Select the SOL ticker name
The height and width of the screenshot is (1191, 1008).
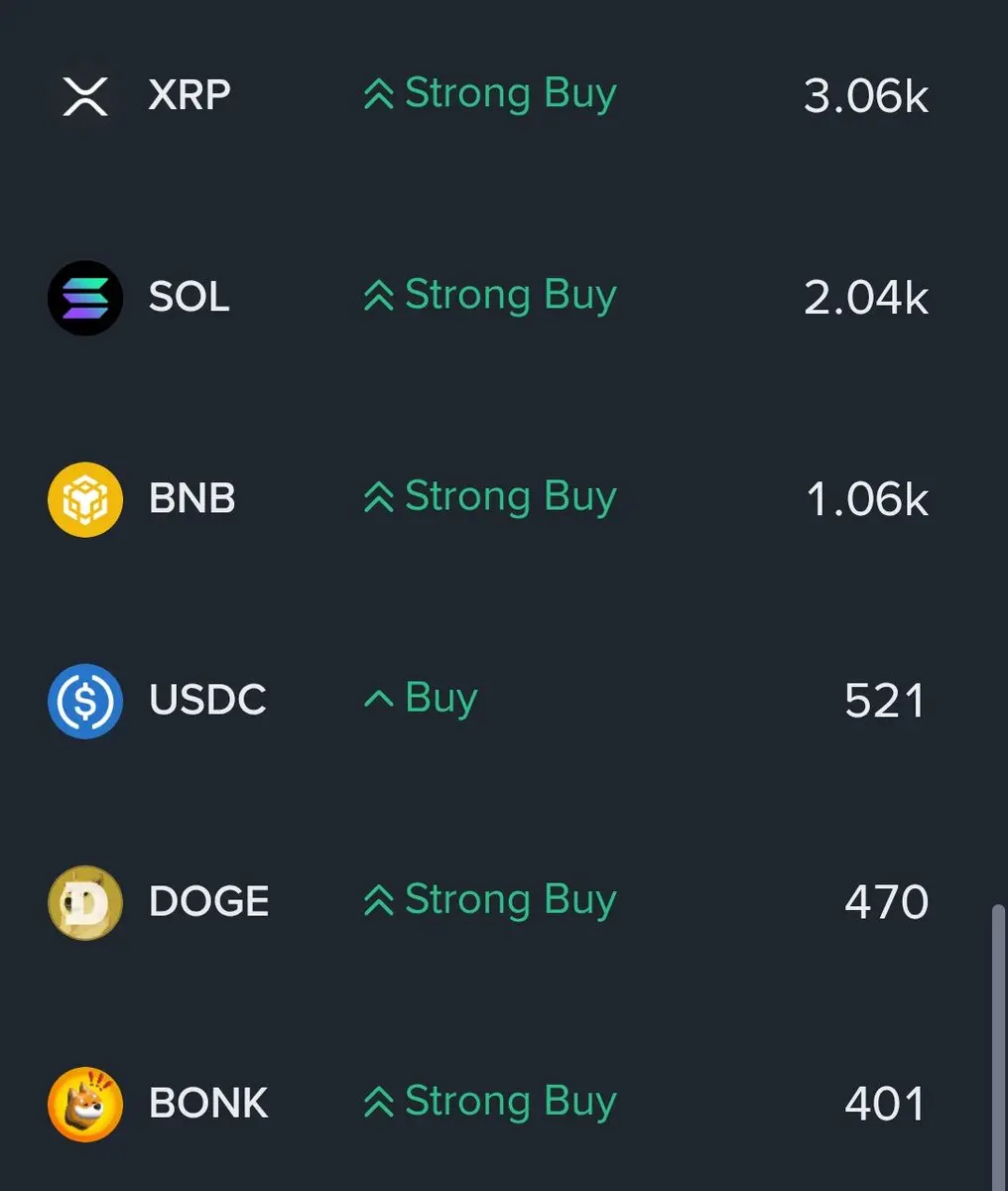click(189, 297)
